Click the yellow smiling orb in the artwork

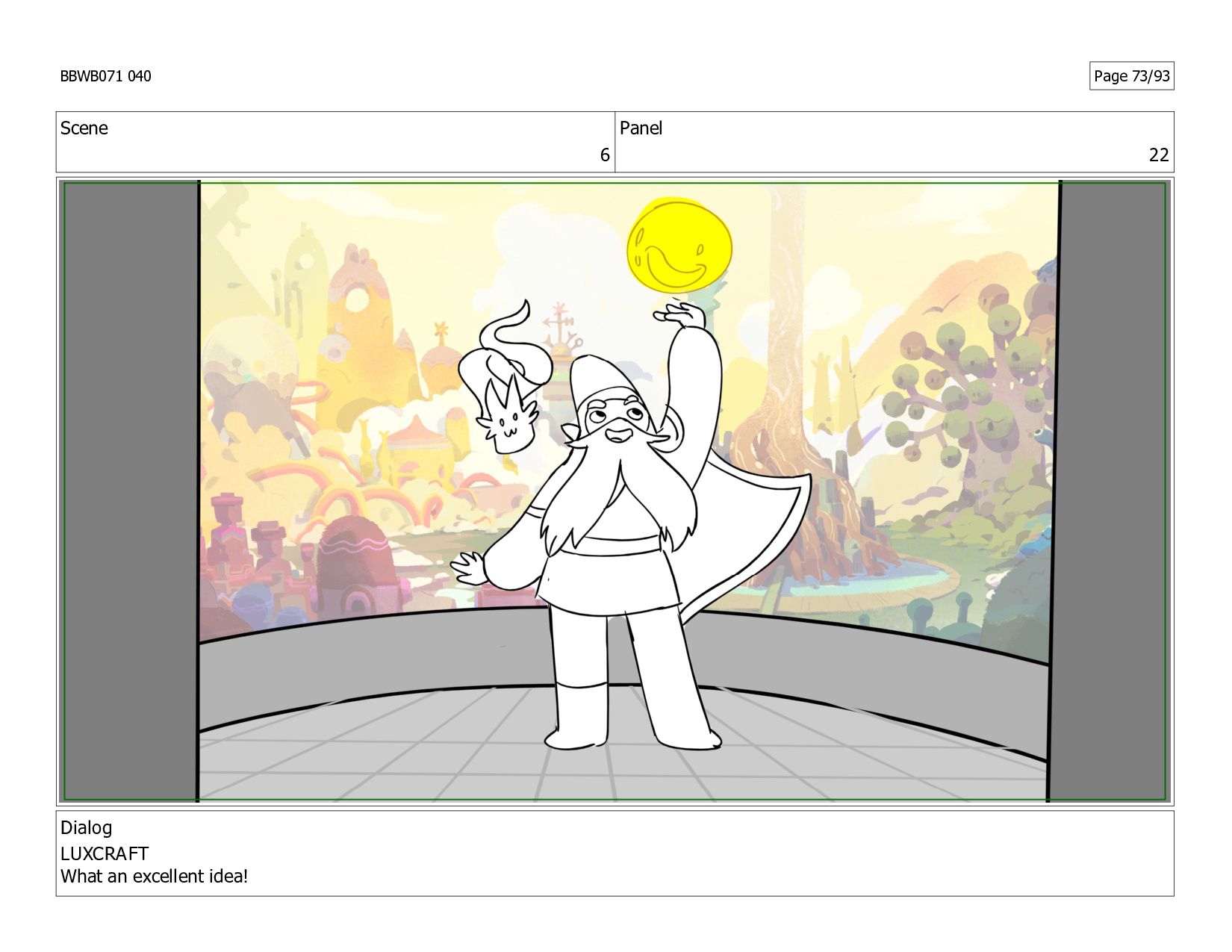pos(679,246)
